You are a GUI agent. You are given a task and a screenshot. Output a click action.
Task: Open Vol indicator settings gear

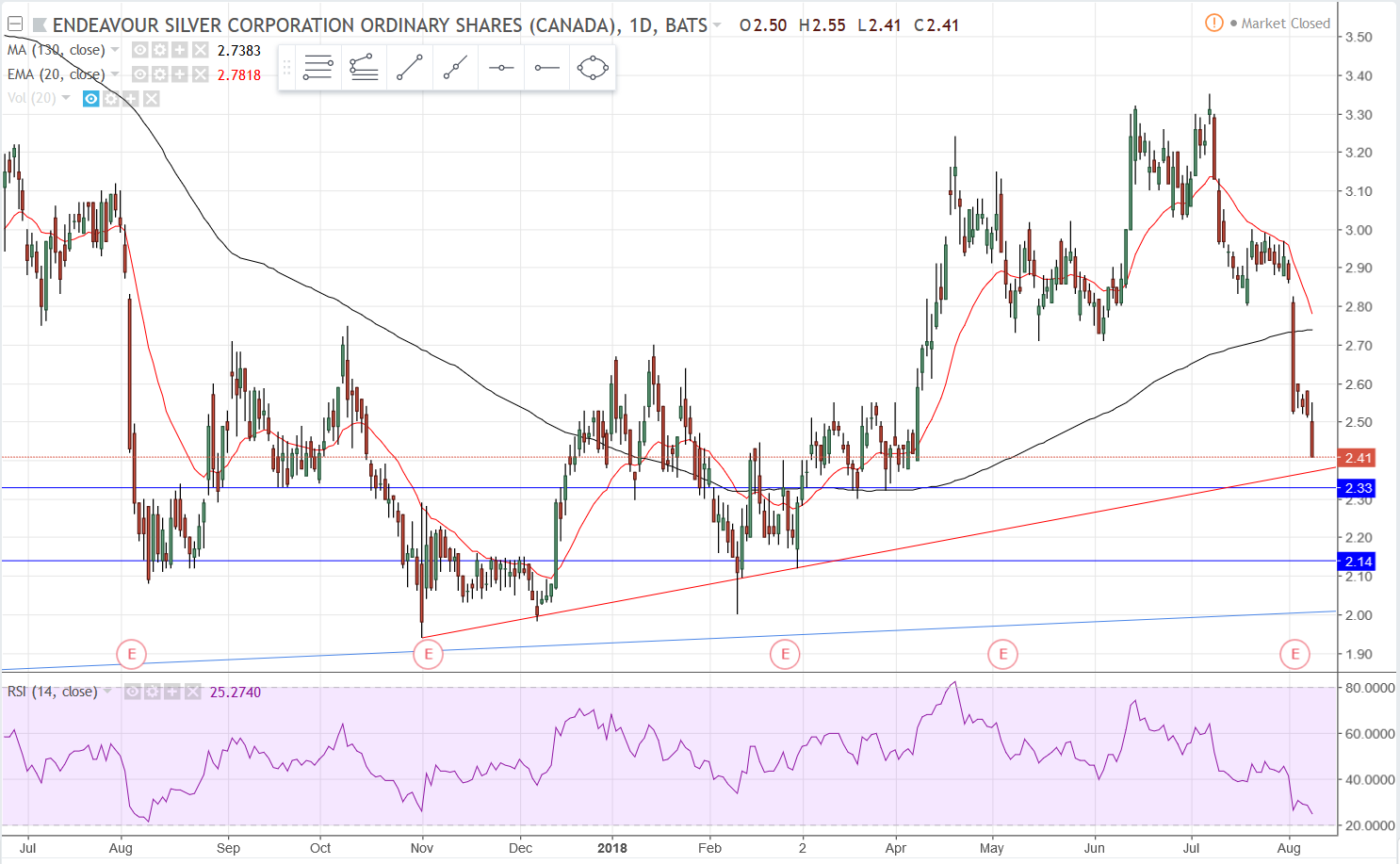111,98
